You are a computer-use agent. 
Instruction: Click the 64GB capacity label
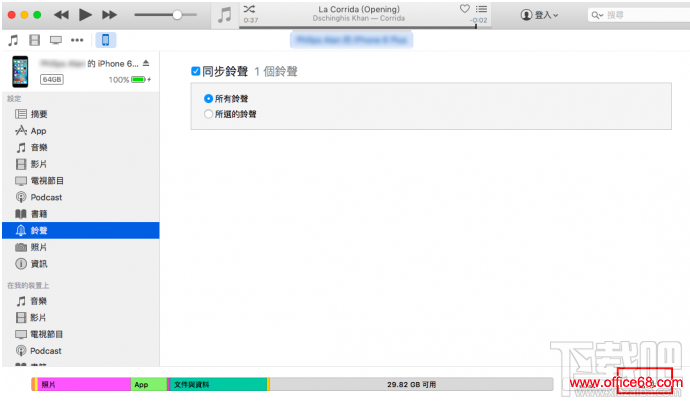pyautogui.click(x=52, y=80)
